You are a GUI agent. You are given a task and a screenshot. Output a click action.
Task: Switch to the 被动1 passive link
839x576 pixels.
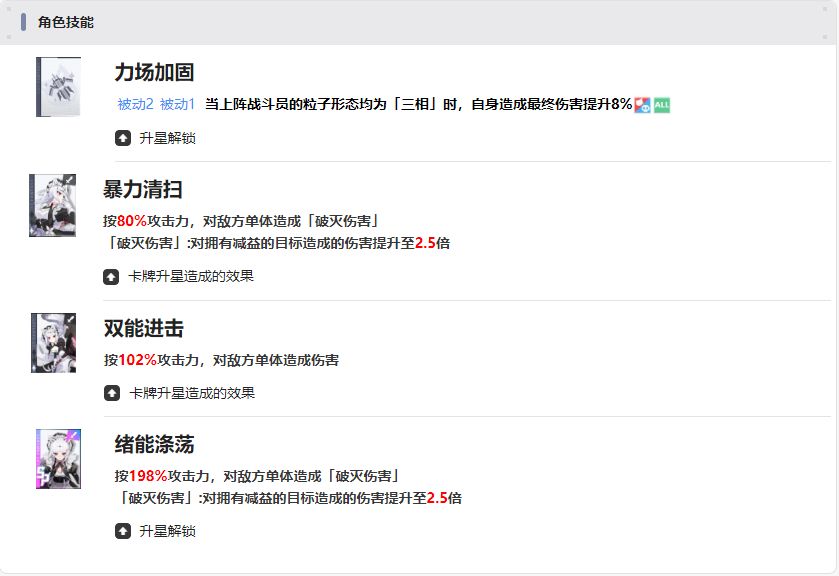[178, 104]
